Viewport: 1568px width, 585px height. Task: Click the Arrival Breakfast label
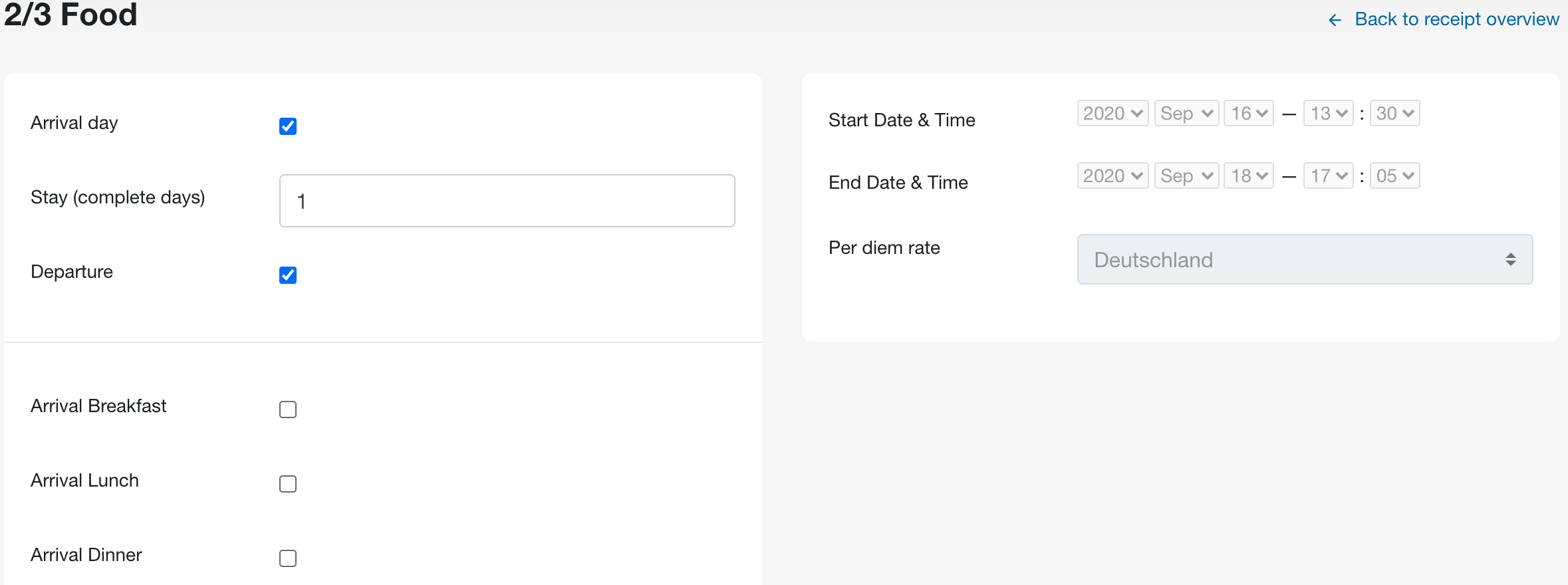pyautogui.click(x=98, y=406)
